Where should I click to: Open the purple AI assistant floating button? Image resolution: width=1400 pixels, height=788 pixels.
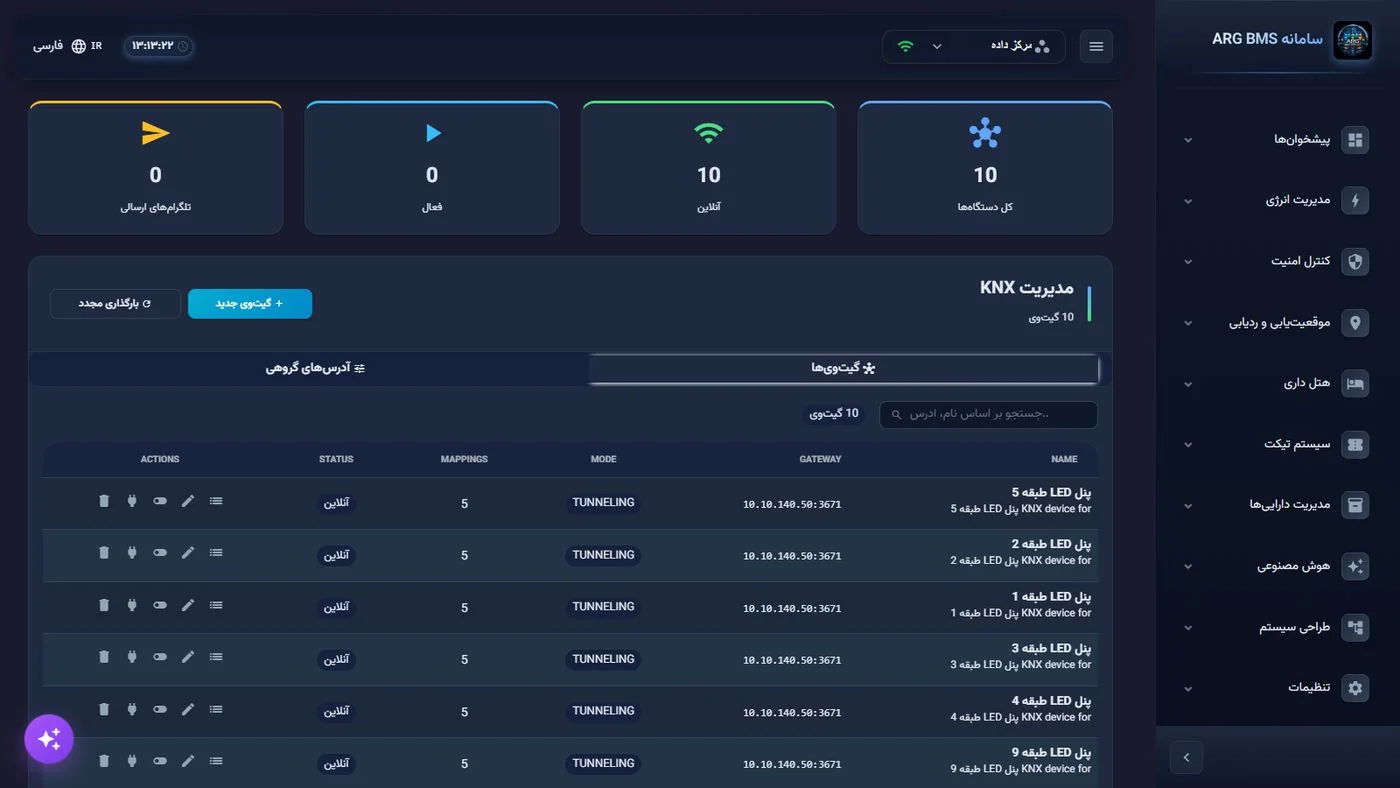click(49, 739)
